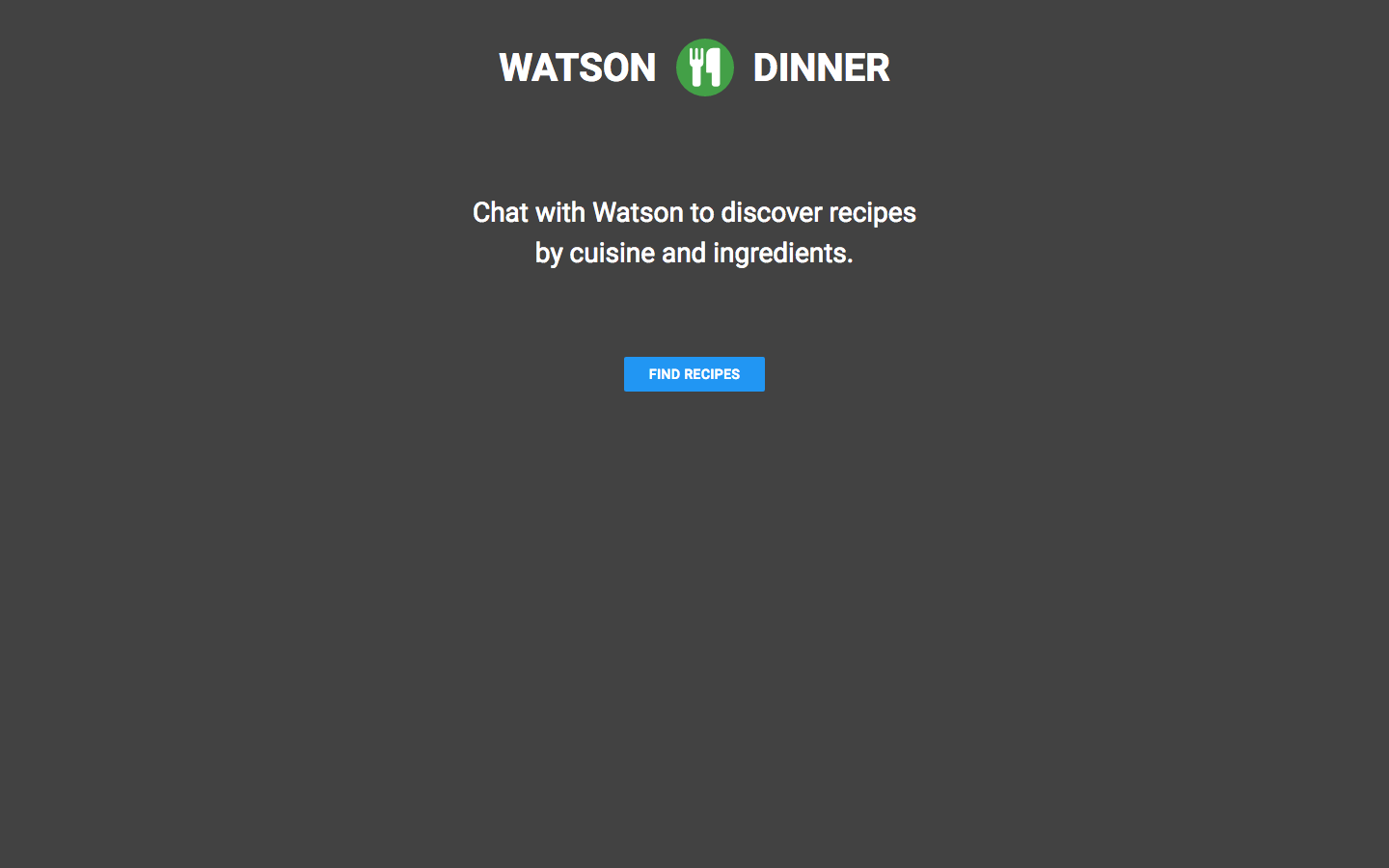
Task: Click the word "discover" in the tagline
Action: (772, 212)
